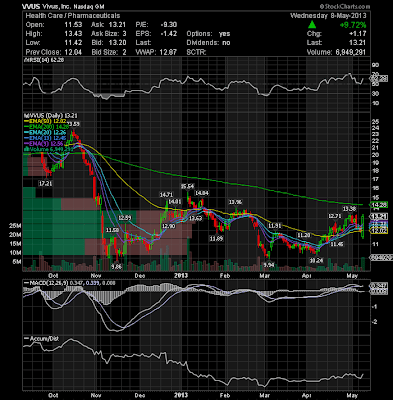
Task: Click the green up-arrow price change icon
Action: [x=312, y=25]
